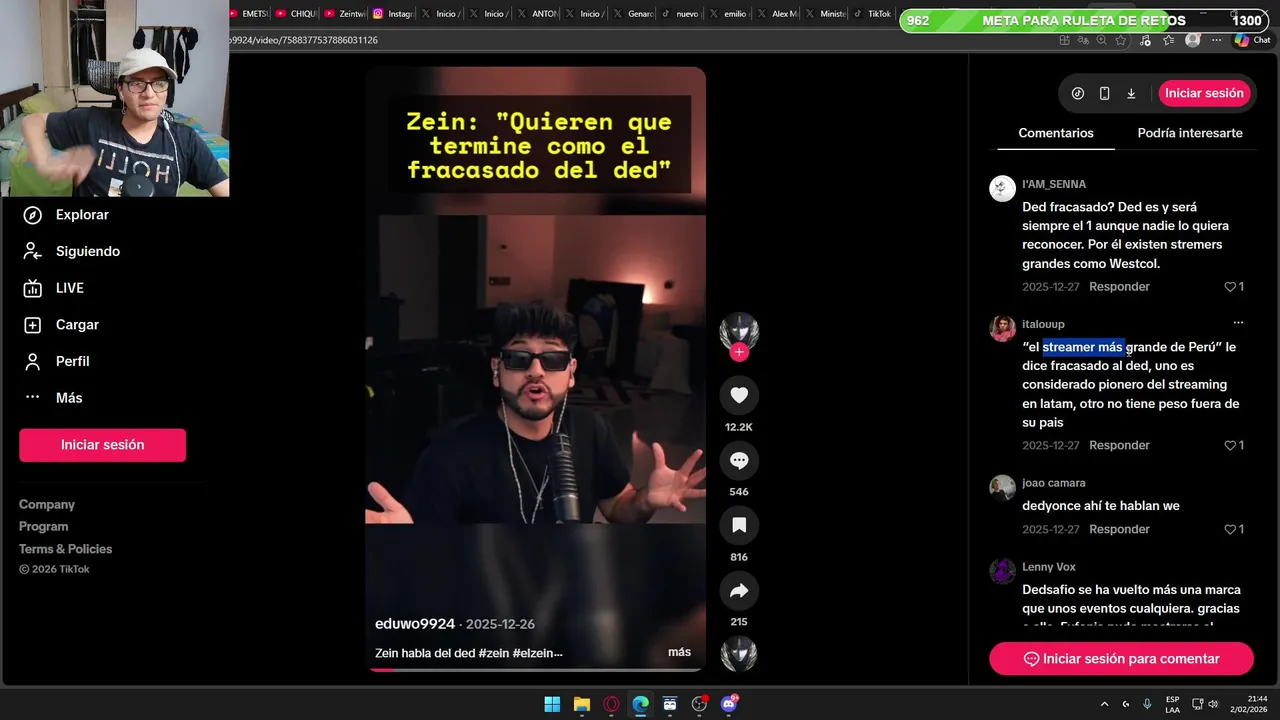Pause the Zein TikTok video
1280x720 pixels.
tap(535, 370)
